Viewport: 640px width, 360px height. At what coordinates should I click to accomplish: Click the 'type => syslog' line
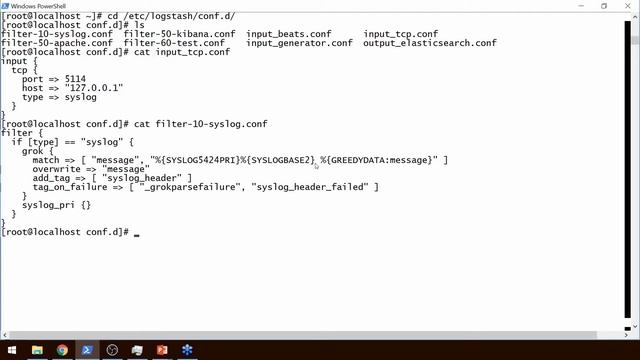59,97
